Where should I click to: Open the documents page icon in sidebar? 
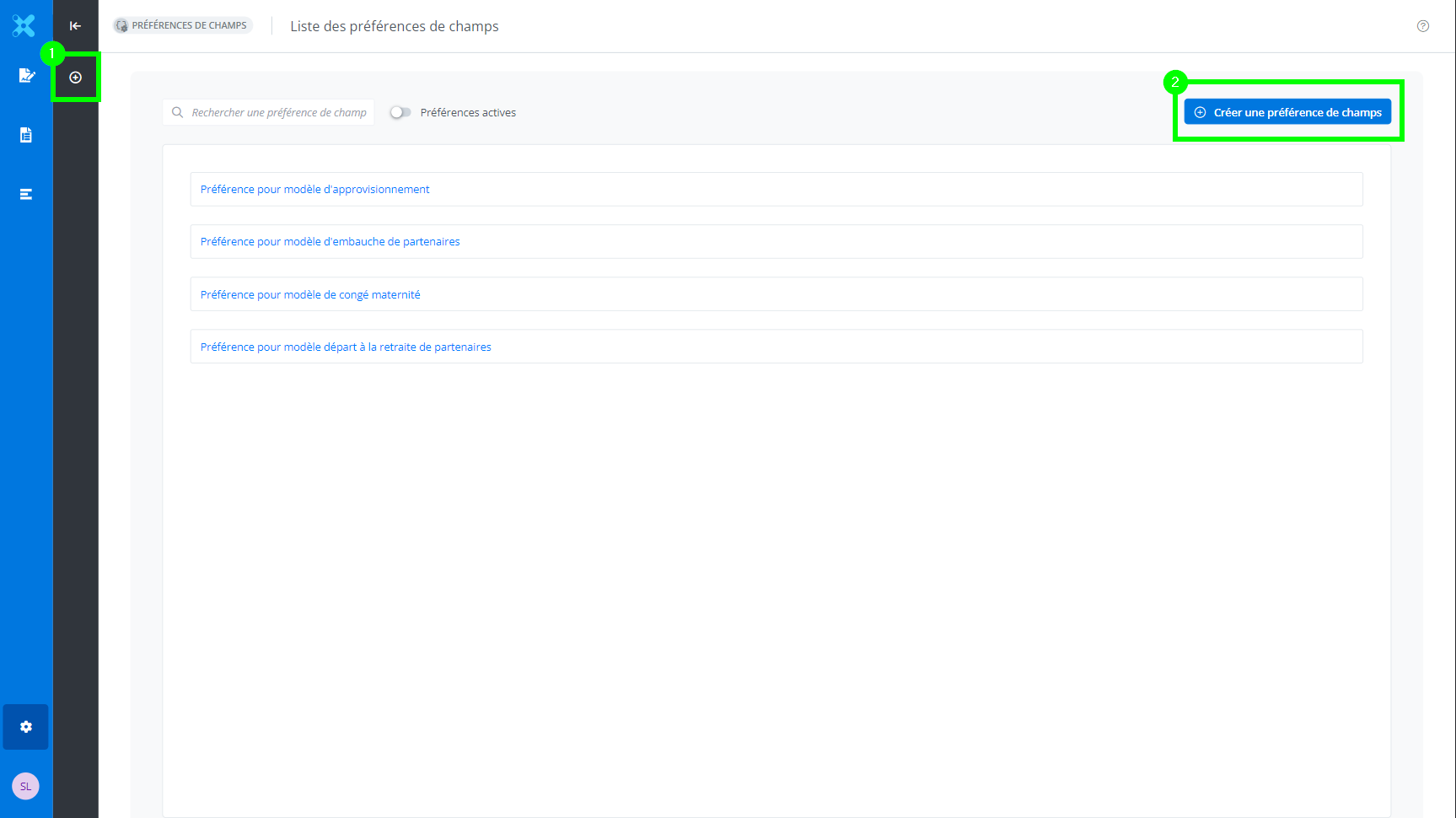pos(26,135)
